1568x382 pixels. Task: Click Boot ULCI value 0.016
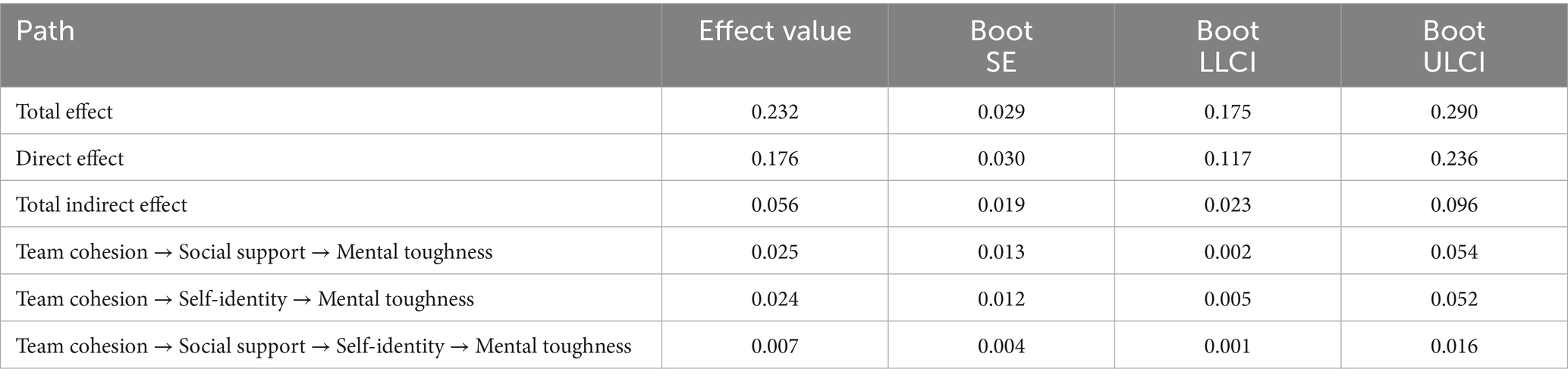[x=1453, y=346]
